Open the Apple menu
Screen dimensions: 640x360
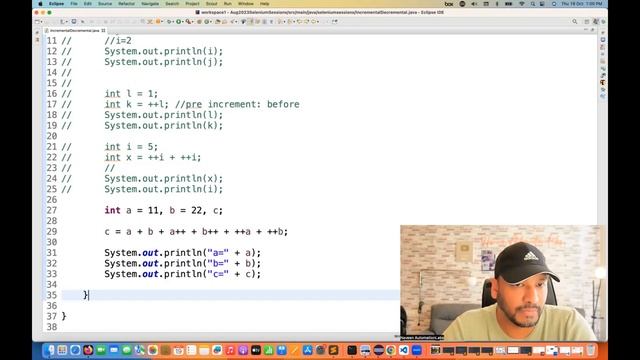click(40, 4)
